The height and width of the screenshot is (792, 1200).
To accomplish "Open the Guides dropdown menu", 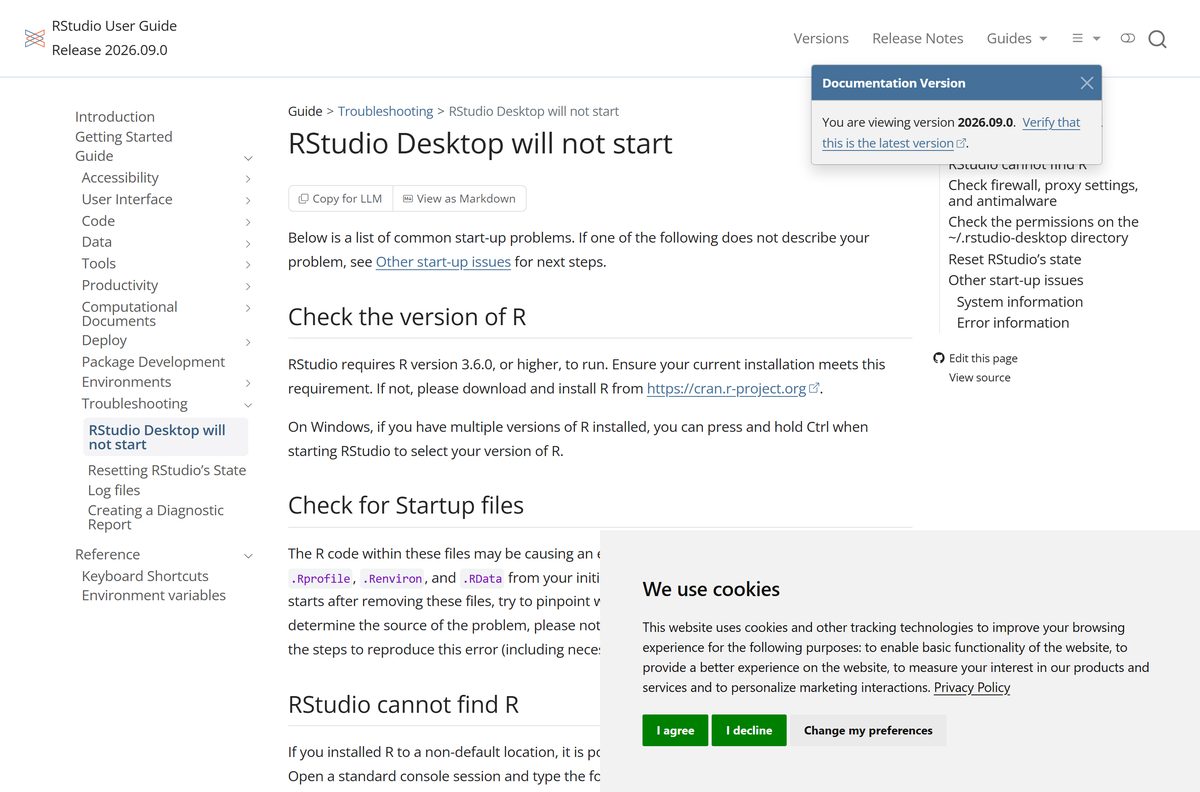I will 1017,38.
